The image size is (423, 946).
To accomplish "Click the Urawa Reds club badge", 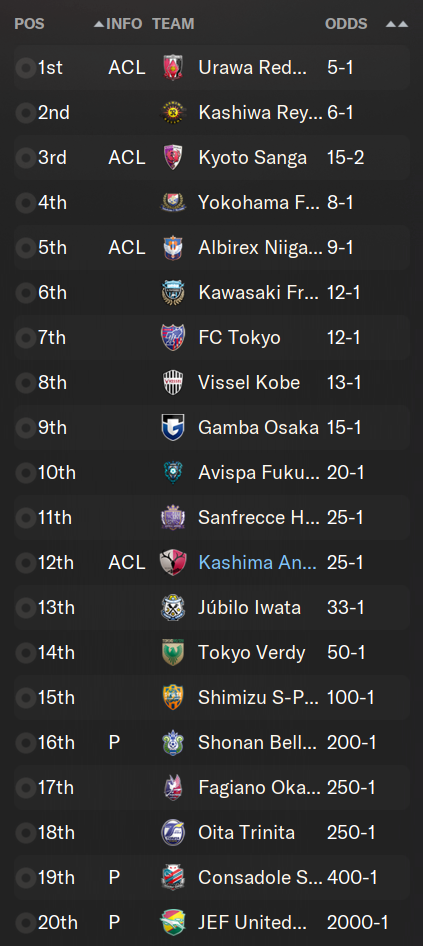I will coord(173,68).
